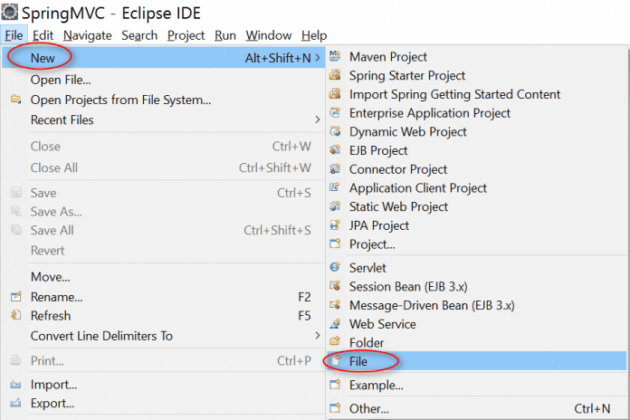Image resolution: width=630 pixels, height=420 pixels.
Task: Expand the New submenu arrow
Action: [318, 59]
